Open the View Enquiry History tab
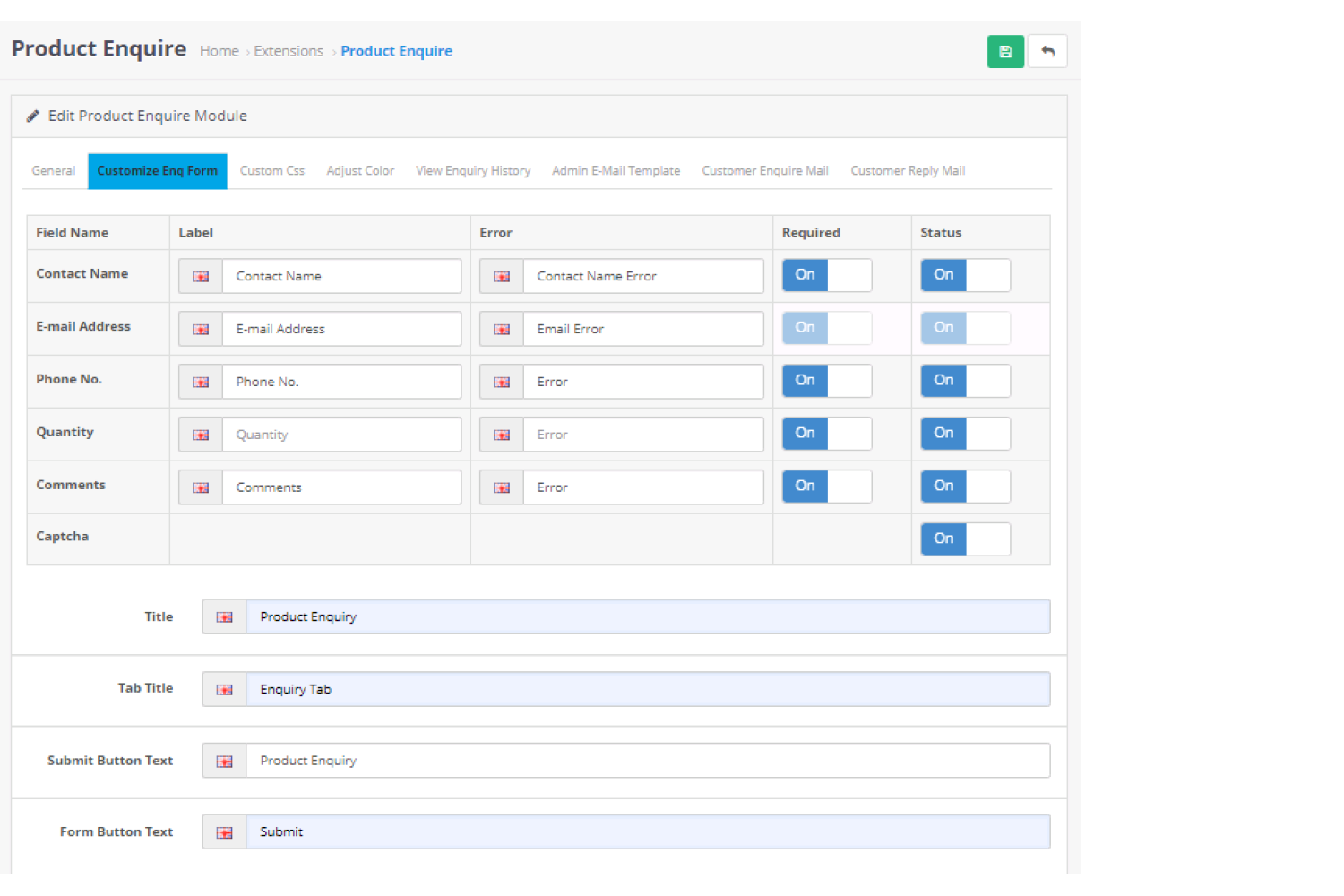This screenshot has height=896, width=1344. point(473,170)
